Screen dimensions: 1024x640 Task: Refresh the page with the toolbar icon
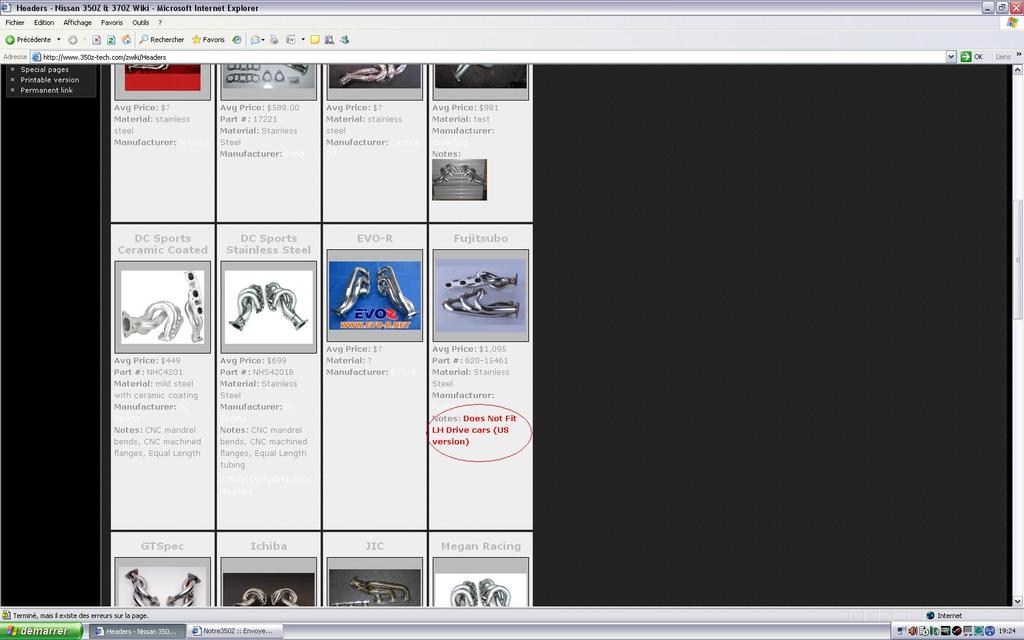(x=111, y=40)
